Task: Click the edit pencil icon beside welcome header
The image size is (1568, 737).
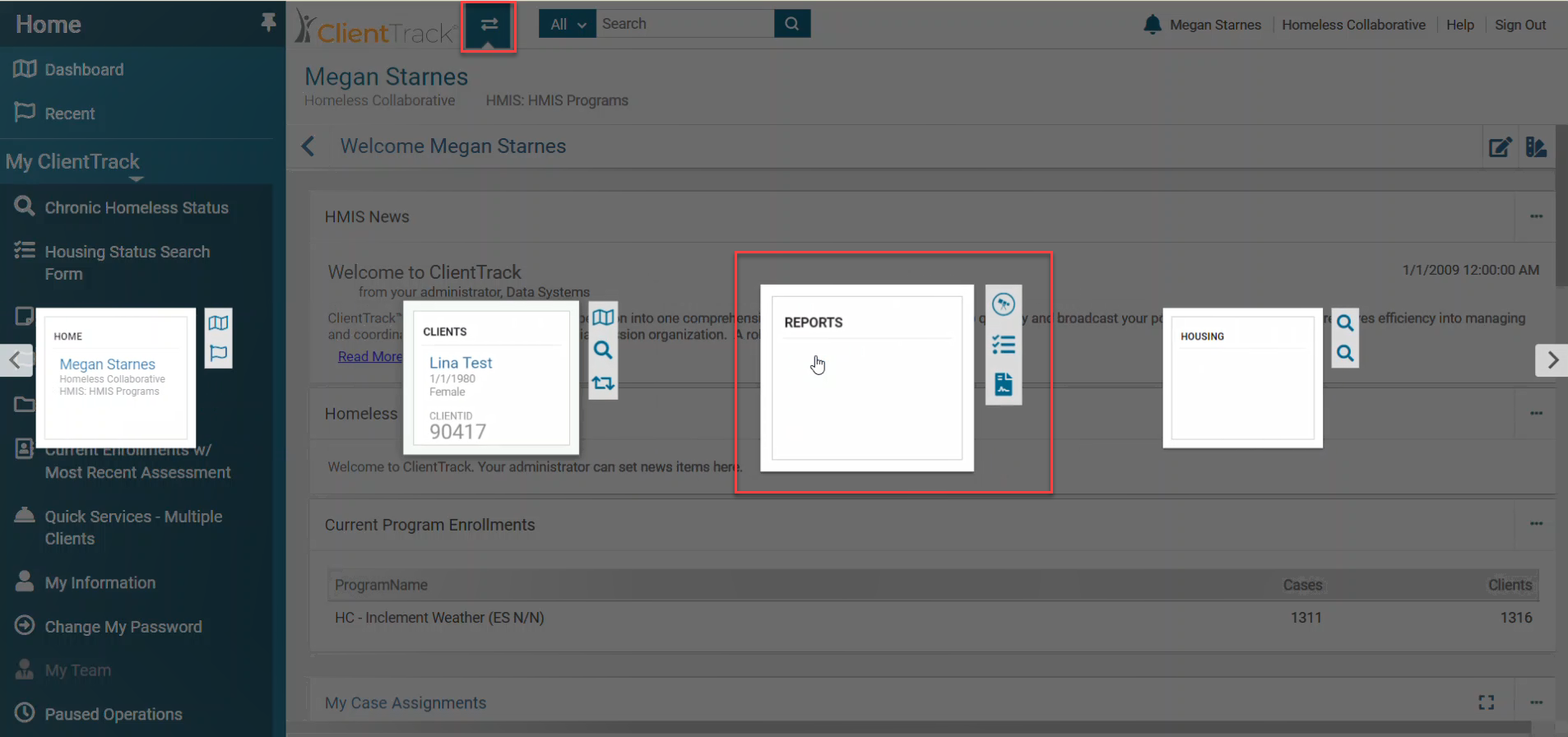Action: (x=1500, y=147)
